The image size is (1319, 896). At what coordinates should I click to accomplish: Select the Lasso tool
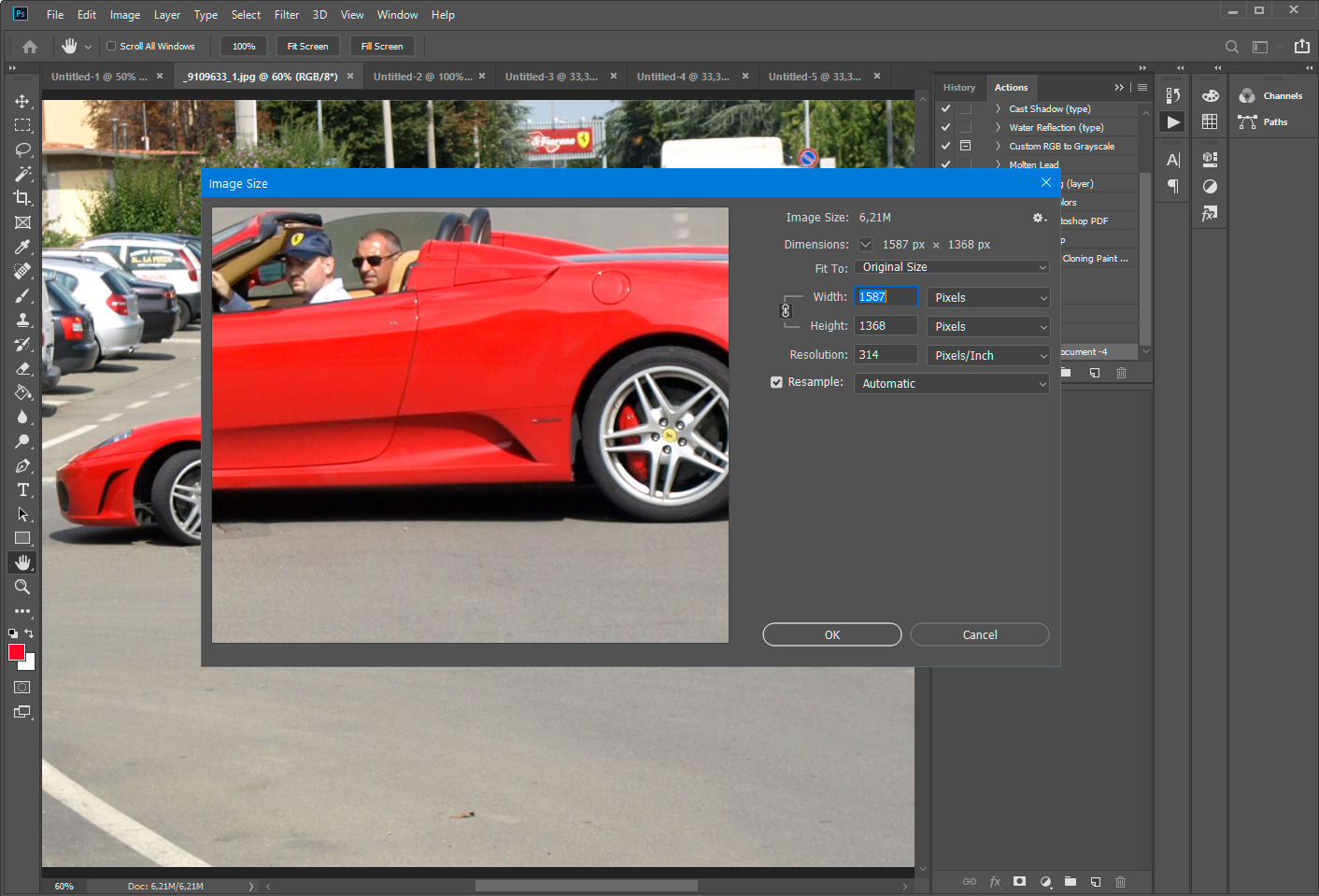point(22,149)
